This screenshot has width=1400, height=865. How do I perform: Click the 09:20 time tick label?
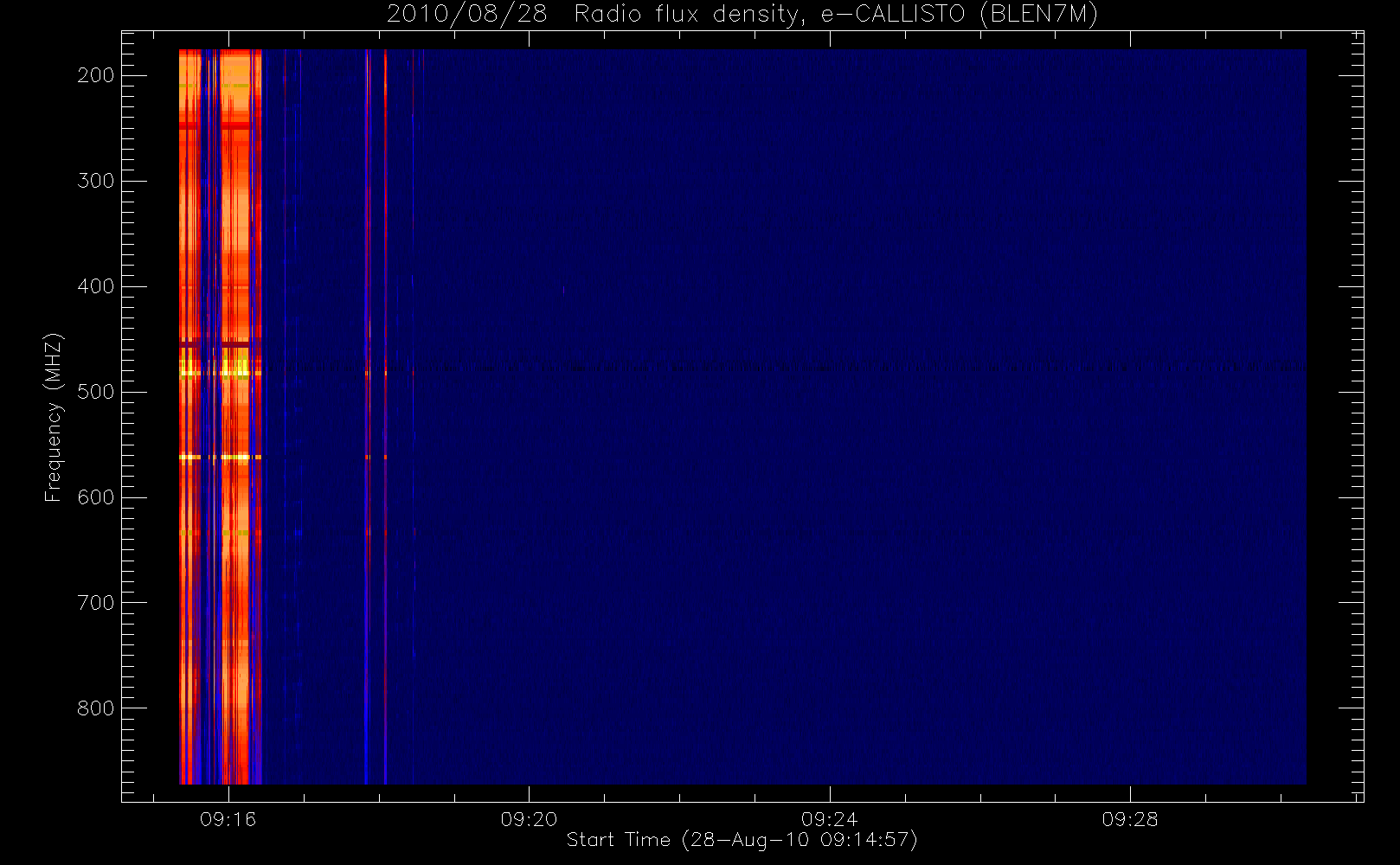[529, 819]
